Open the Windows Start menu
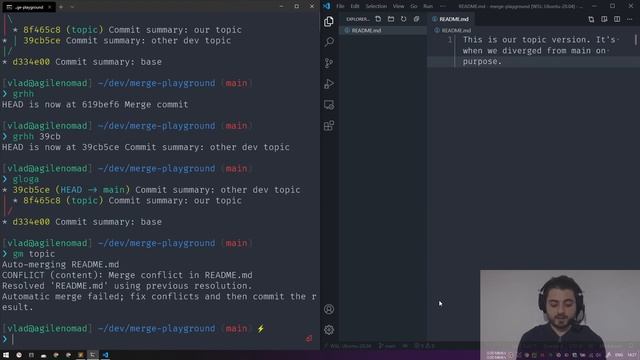 click(6, 355)
